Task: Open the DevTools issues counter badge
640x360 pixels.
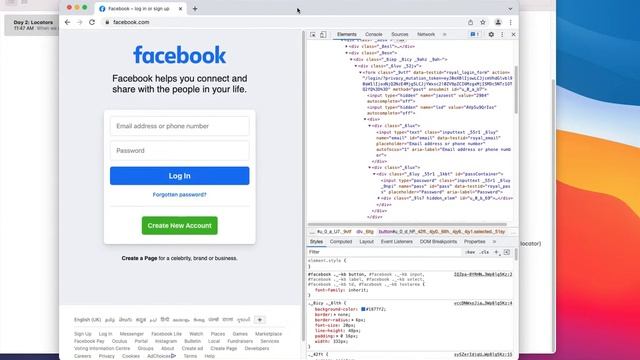Action: 474,35
